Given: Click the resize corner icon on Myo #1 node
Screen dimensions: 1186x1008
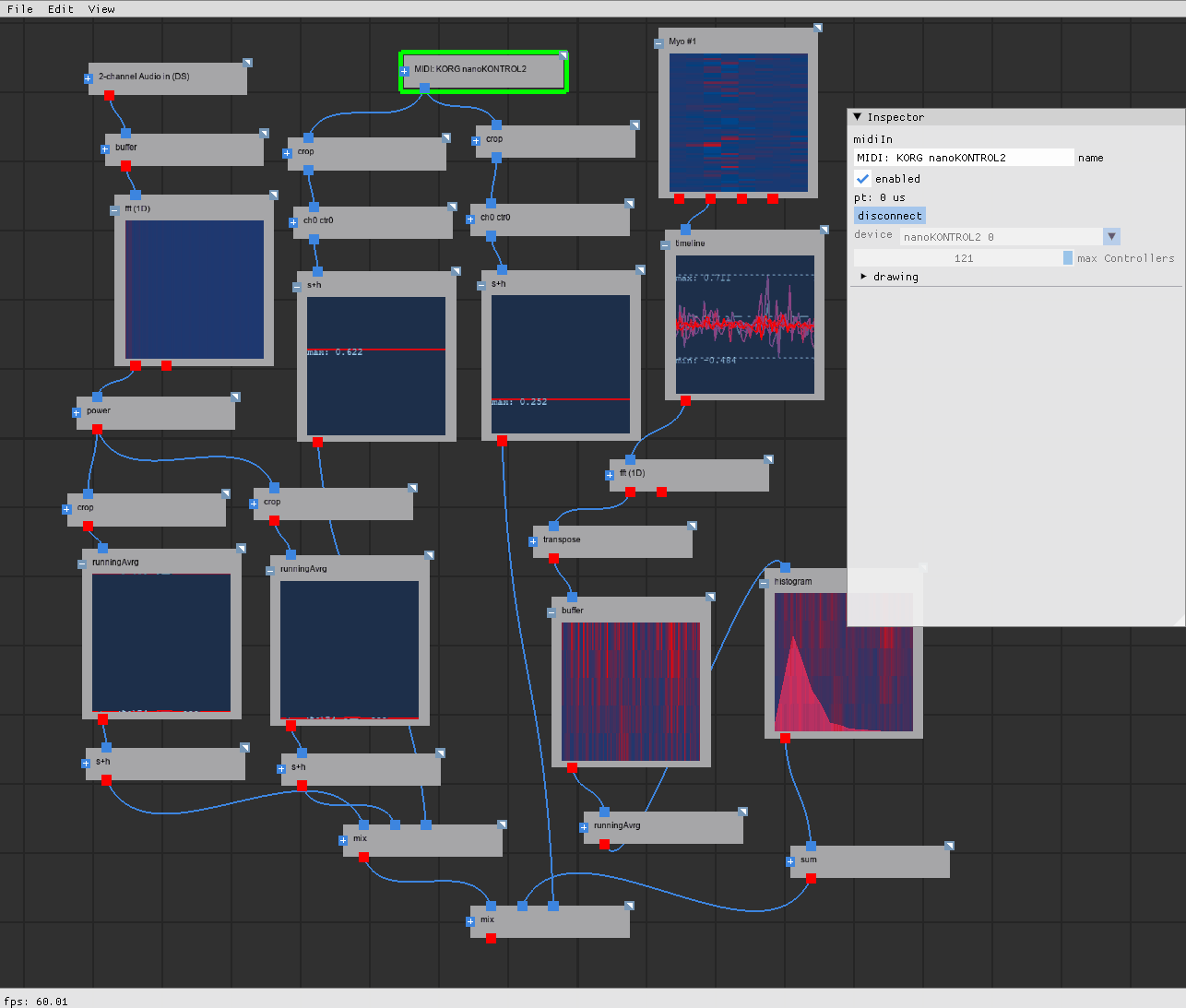Looking at the screenshot, I should tap(817, 29).
